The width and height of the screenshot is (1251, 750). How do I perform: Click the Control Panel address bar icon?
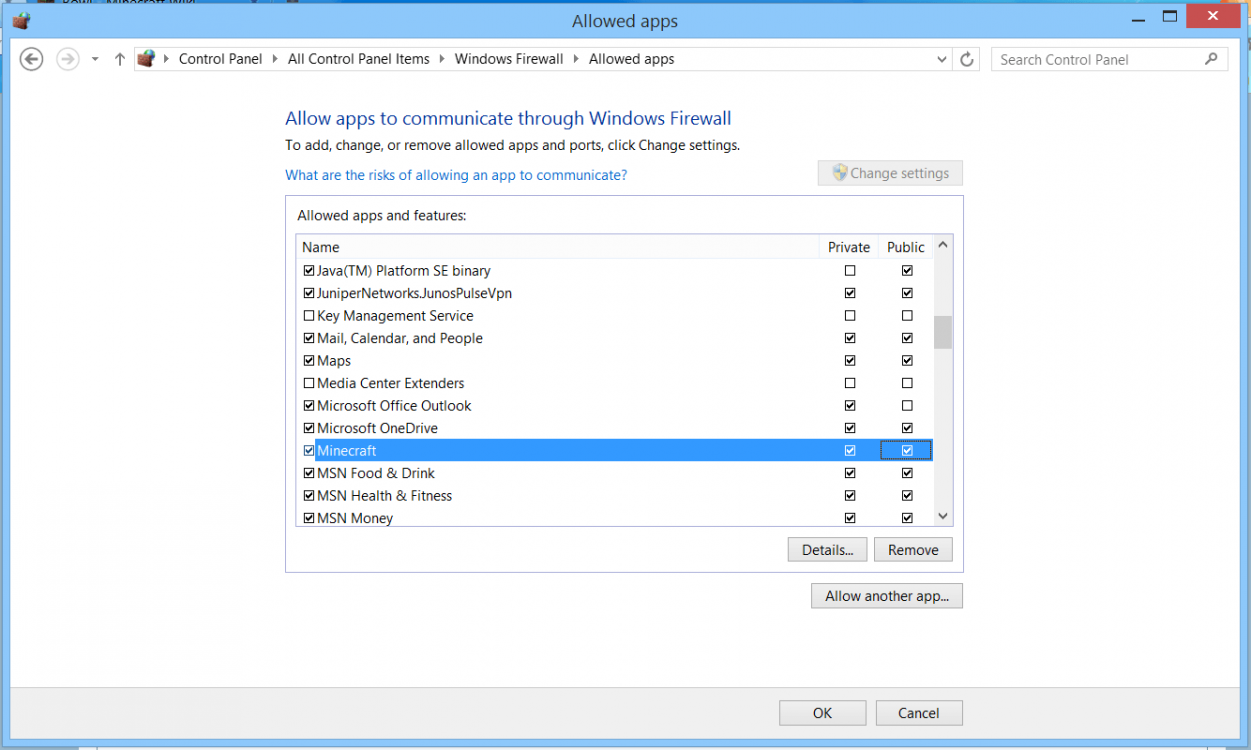[147, 60]
